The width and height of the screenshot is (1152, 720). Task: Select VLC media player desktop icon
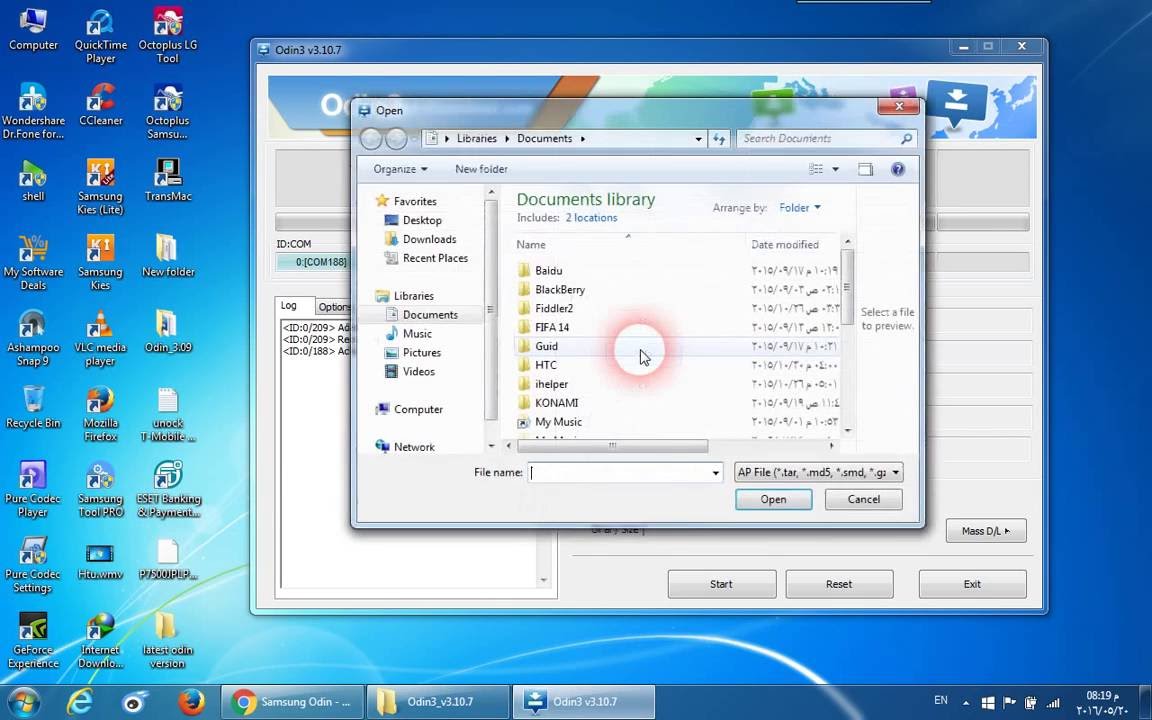click(x=101, y=339)
